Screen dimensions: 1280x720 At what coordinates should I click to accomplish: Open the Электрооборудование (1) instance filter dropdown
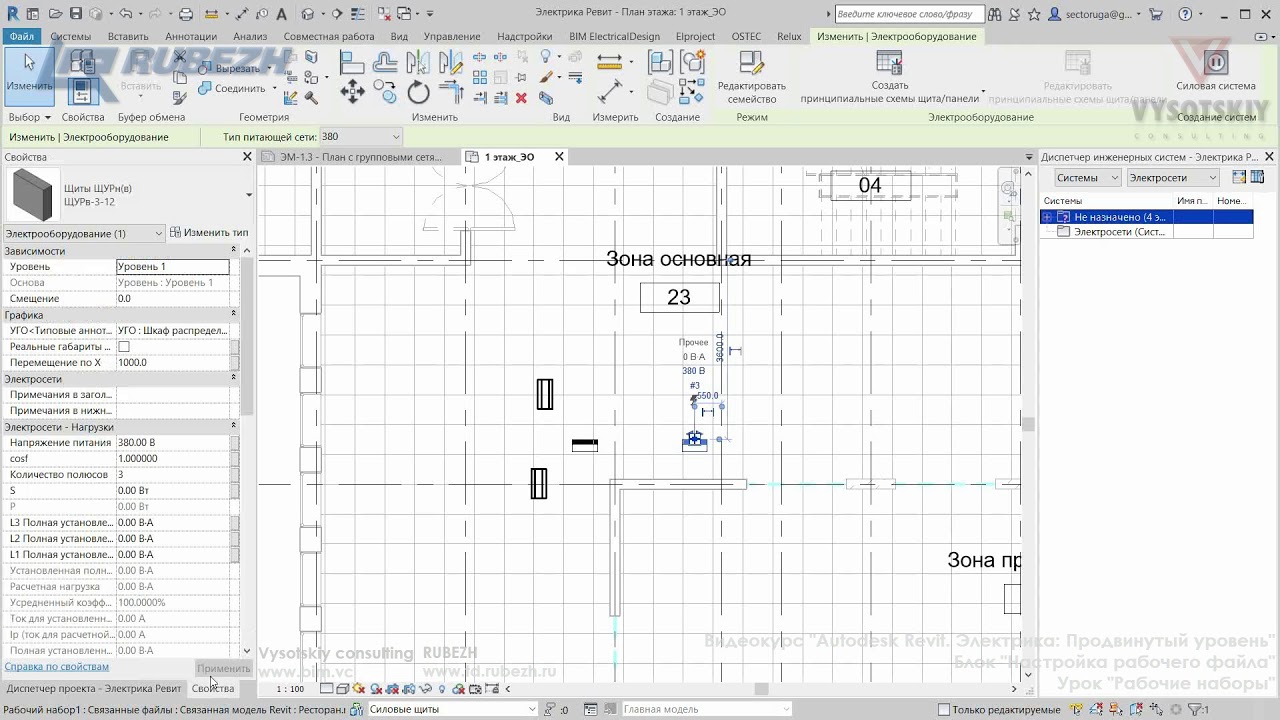coord(83,233)
